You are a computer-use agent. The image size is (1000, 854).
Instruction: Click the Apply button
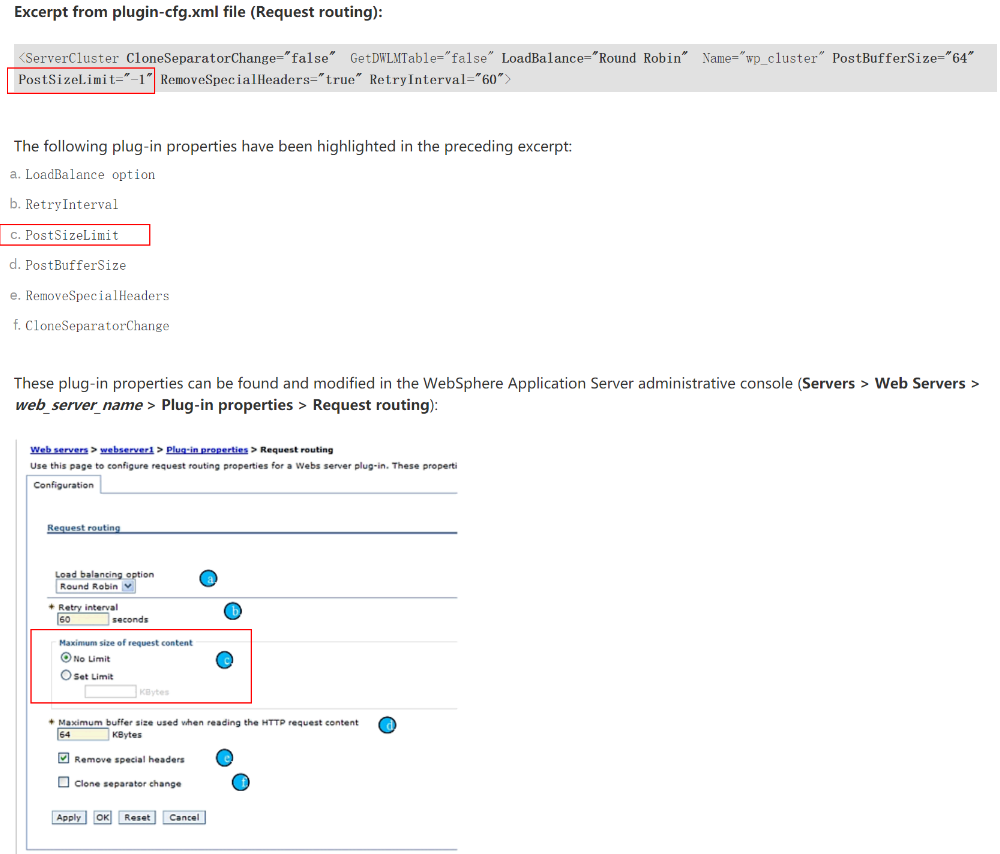pos(69,818)
